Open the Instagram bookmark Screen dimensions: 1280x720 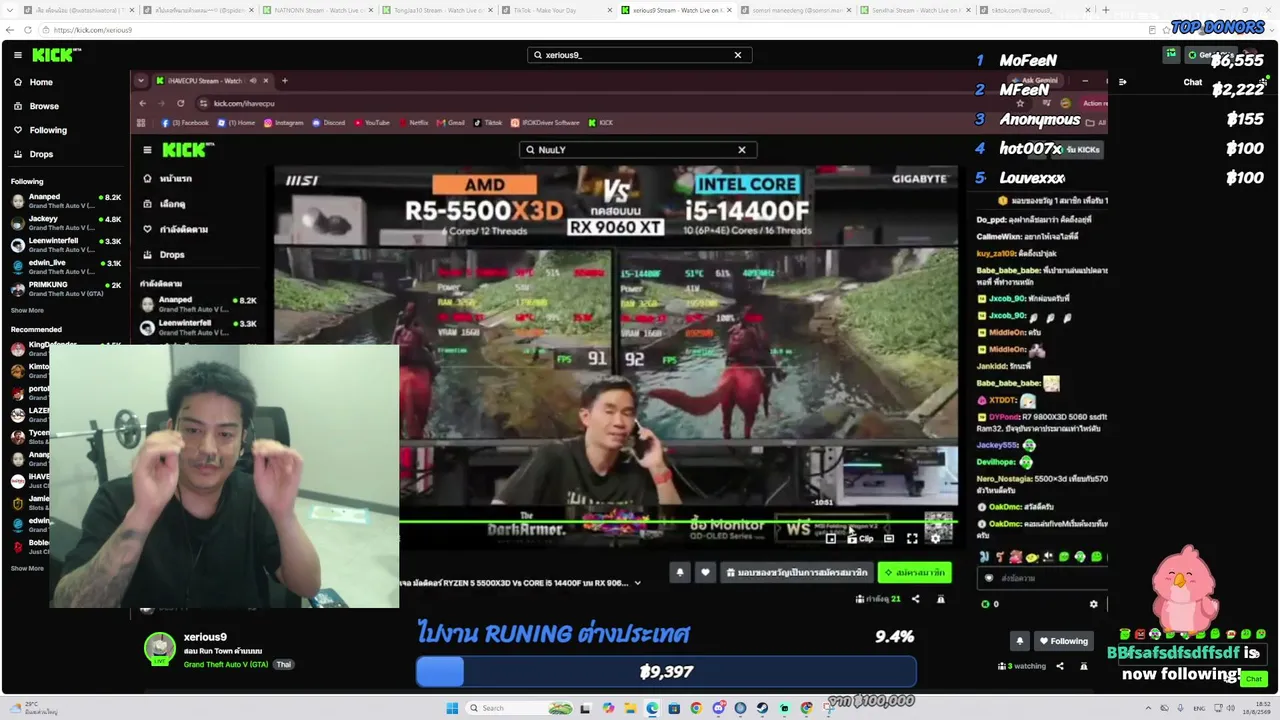pyautogui.click(x=283, y=123)
